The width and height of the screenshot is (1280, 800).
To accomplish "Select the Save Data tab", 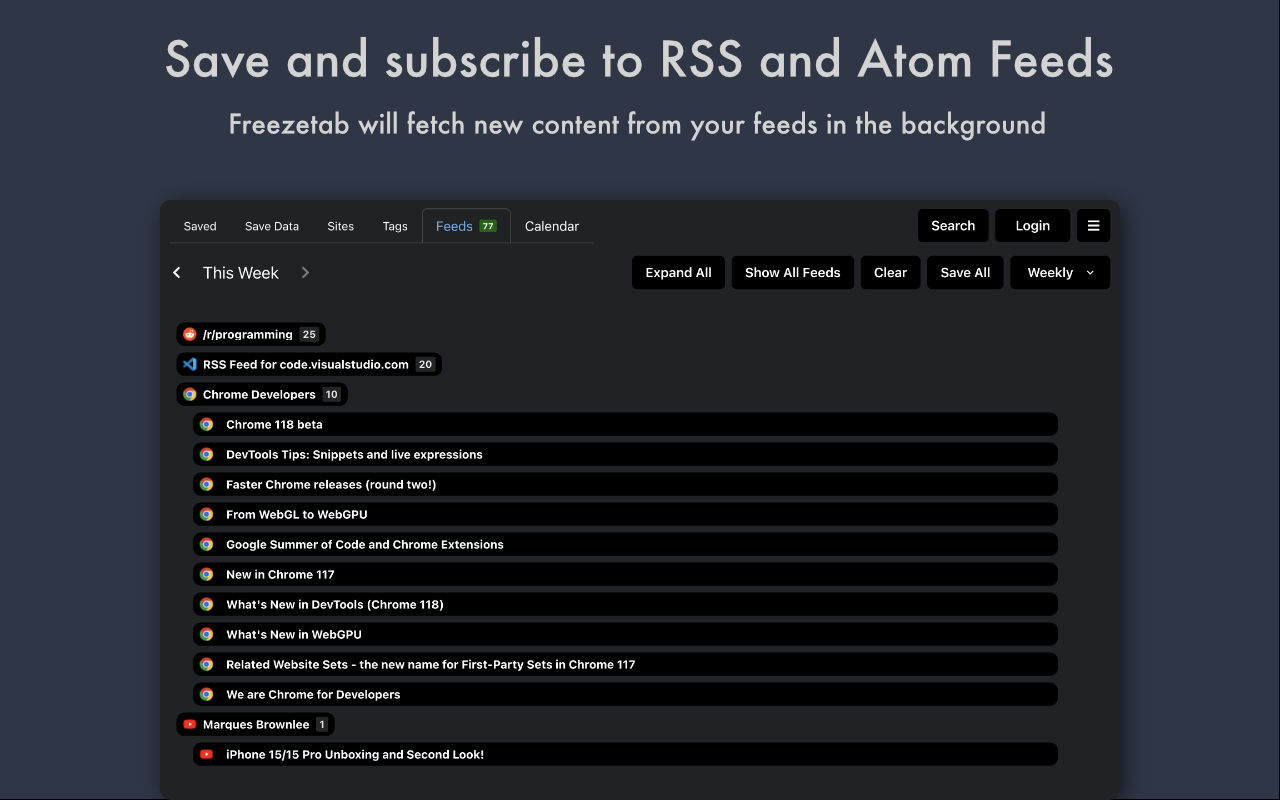I will coord(272,226).
